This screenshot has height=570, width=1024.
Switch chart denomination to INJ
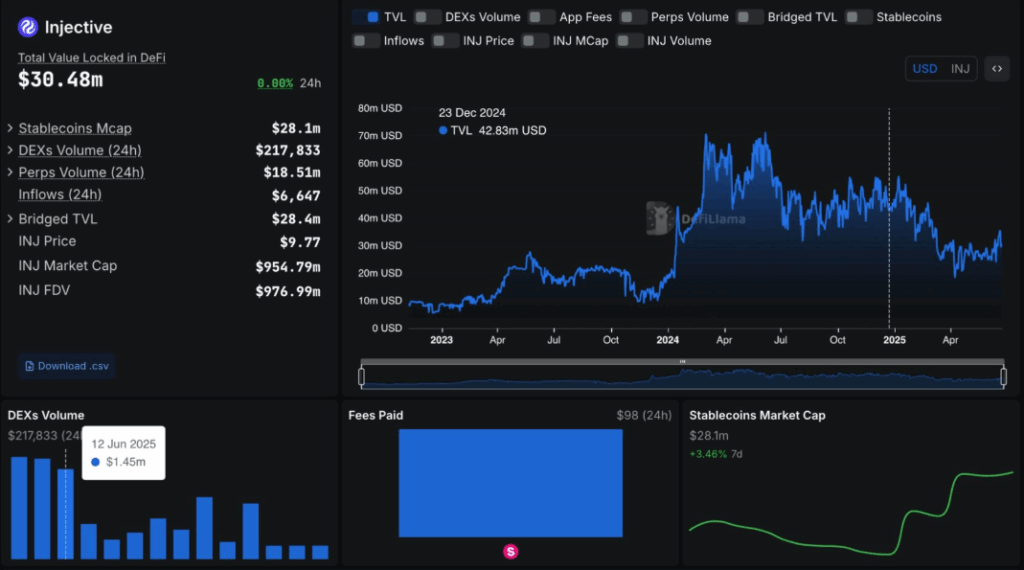tap(960, 69)
